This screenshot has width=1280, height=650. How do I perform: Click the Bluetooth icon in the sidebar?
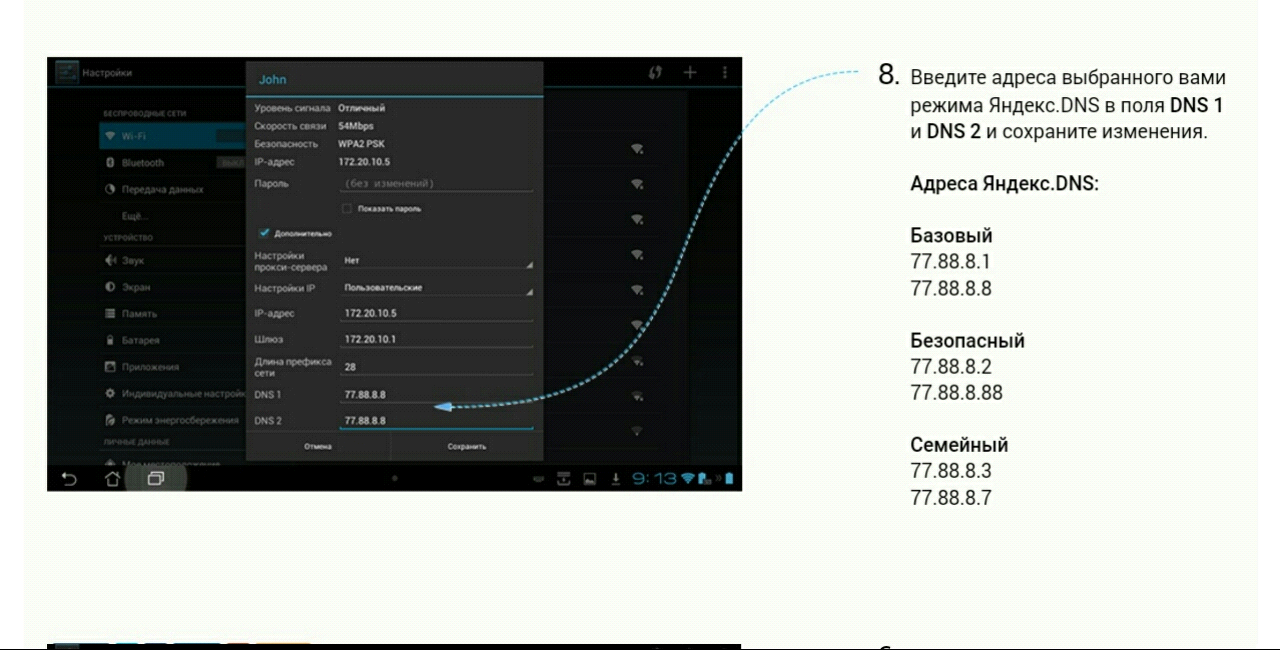111,162
